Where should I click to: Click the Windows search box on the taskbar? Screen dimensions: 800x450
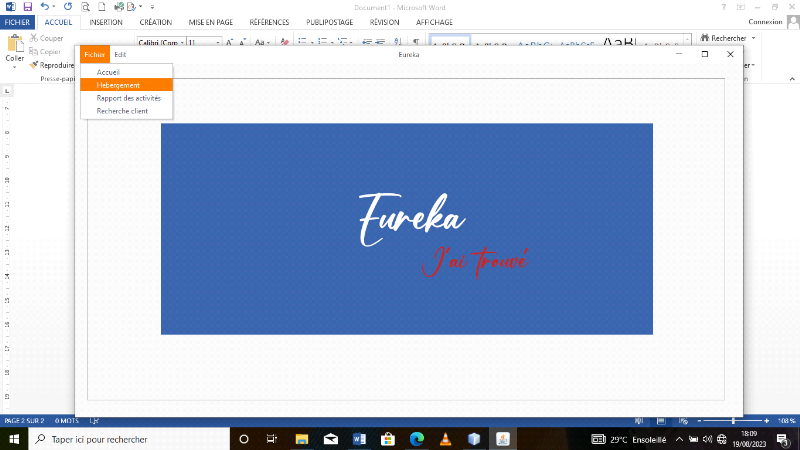click(129, 439)
